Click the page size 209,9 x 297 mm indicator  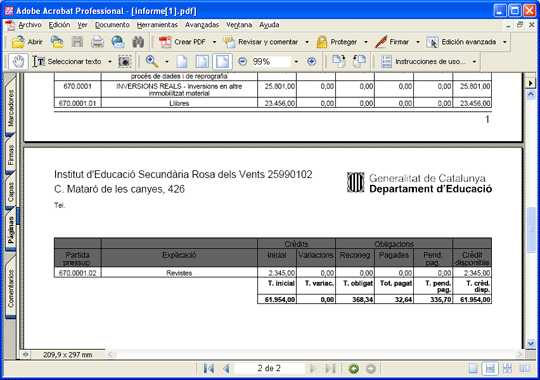click(68, 355)
